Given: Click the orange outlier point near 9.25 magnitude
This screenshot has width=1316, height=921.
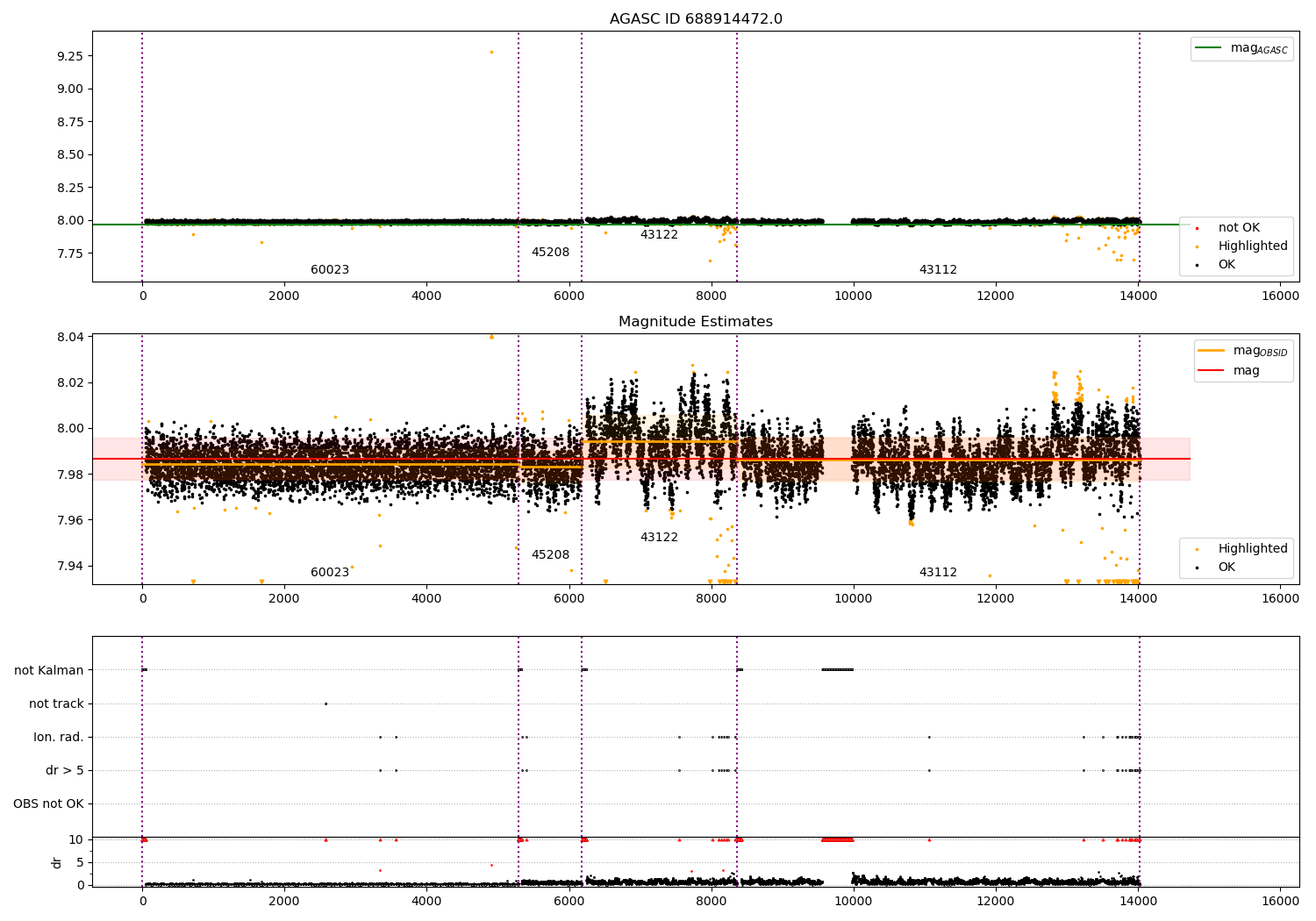Looking at the screenshot, I should pyautogui.click(x=491, y=52).
